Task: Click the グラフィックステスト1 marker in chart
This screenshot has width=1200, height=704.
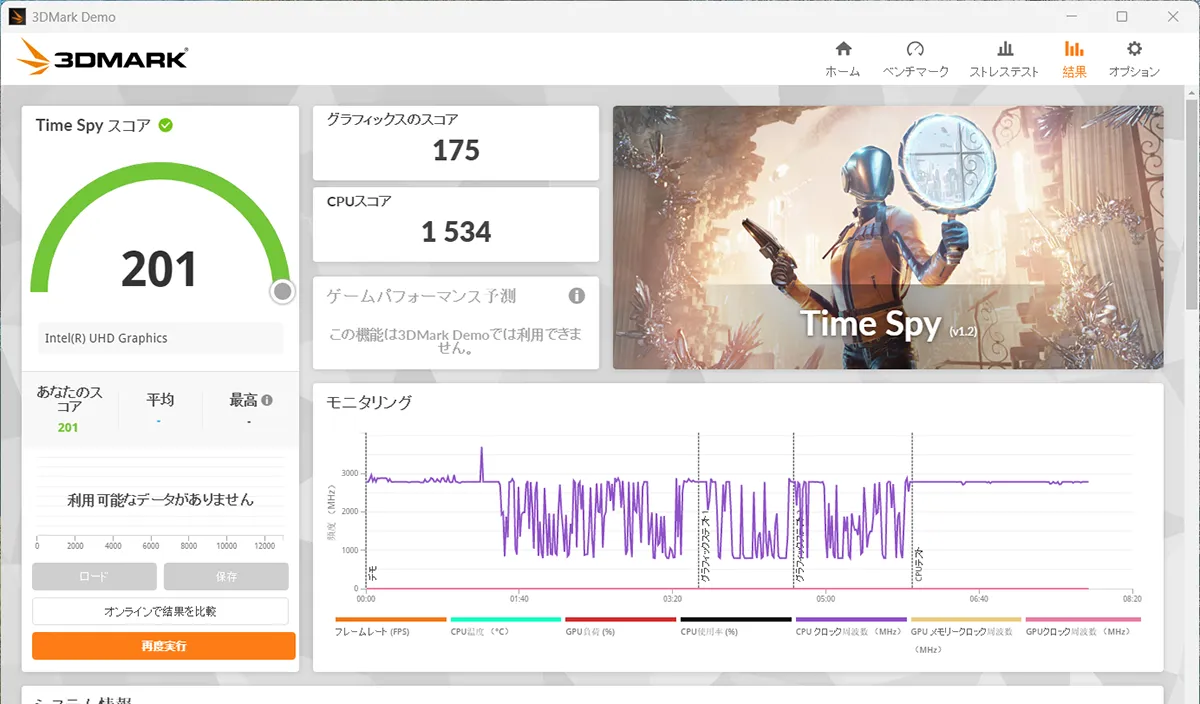Action: [704, 548]
